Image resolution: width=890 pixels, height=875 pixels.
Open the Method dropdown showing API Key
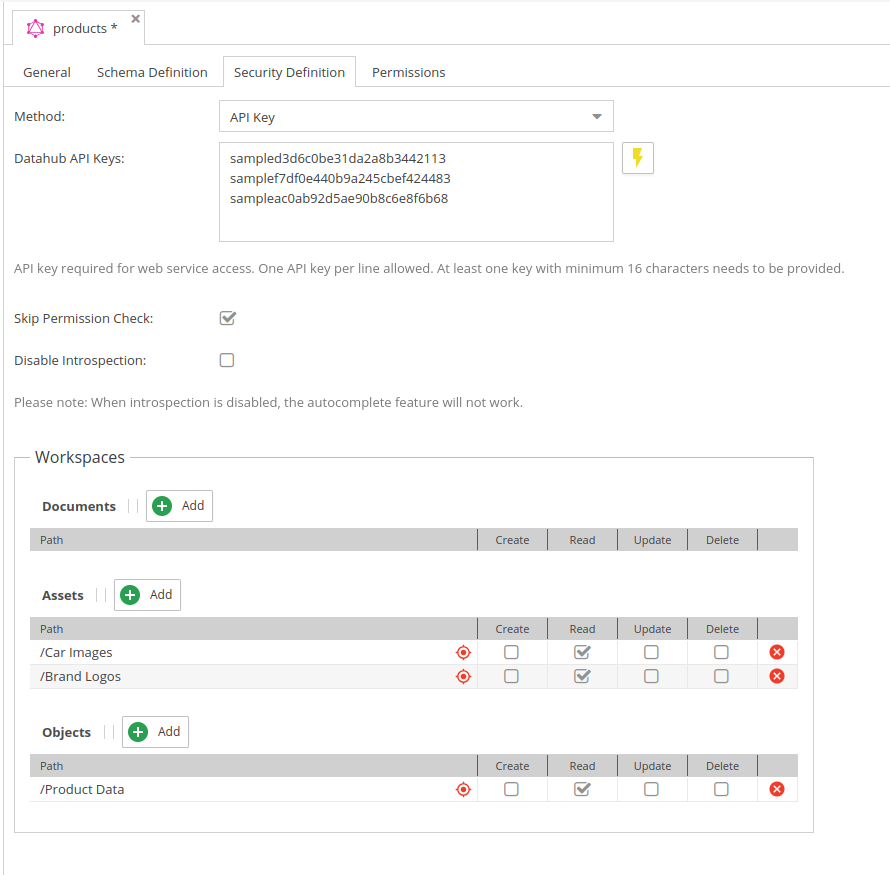tap(415, 117)
